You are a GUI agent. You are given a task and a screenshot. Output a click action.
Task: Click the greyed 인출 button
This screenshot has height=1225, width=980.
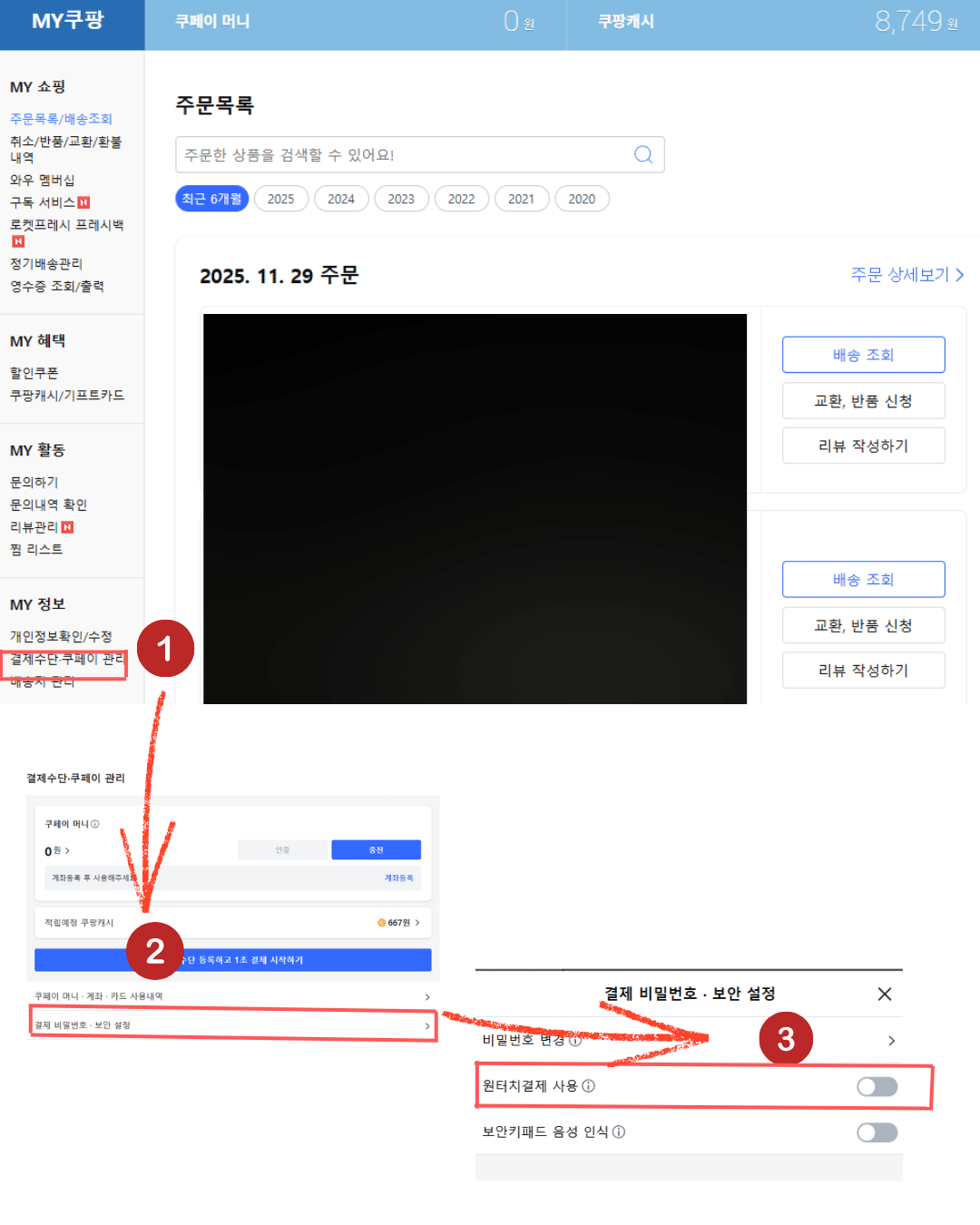[282, 849]
